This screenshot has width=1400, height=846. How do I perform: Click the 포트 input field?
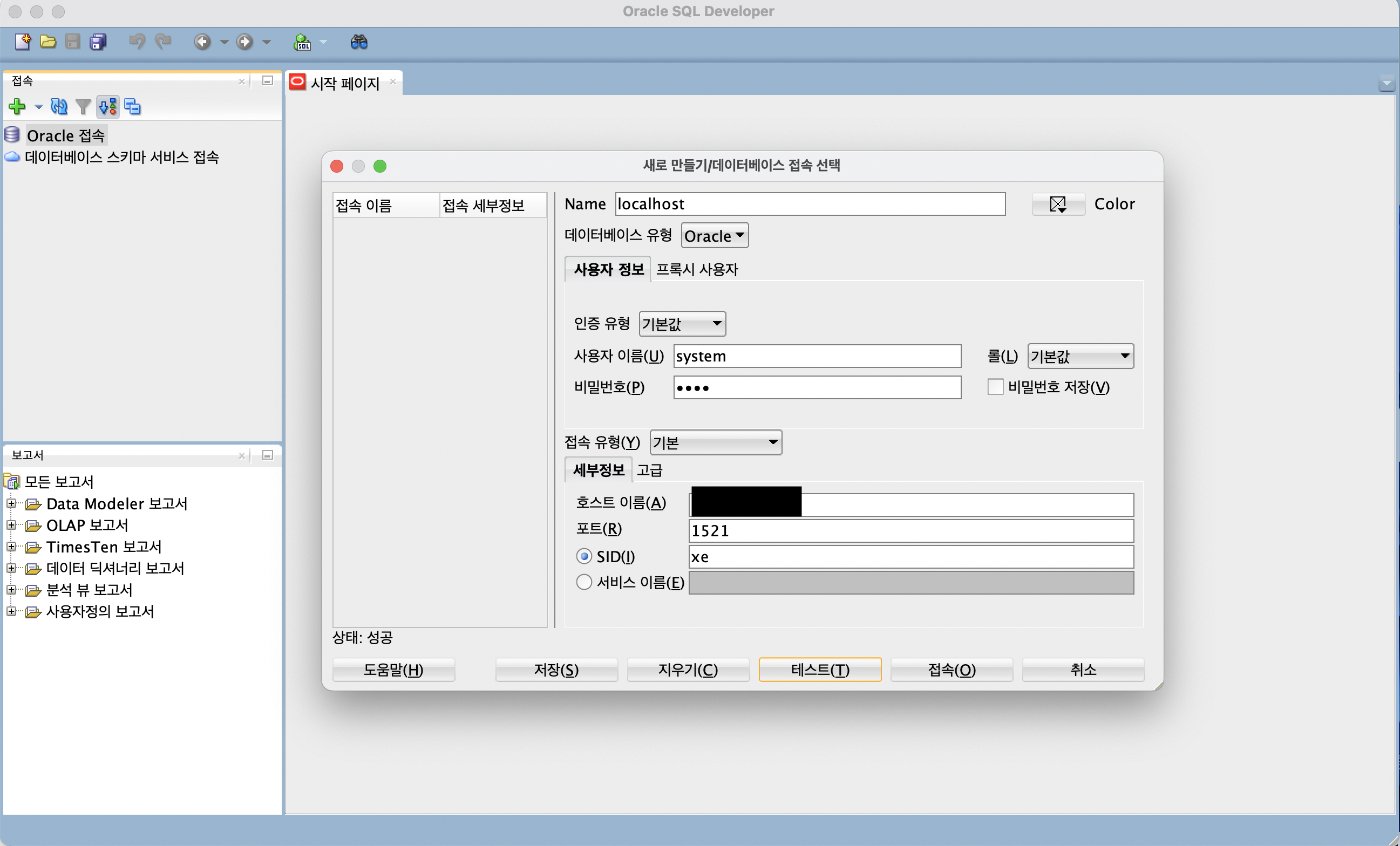[911, 531]
